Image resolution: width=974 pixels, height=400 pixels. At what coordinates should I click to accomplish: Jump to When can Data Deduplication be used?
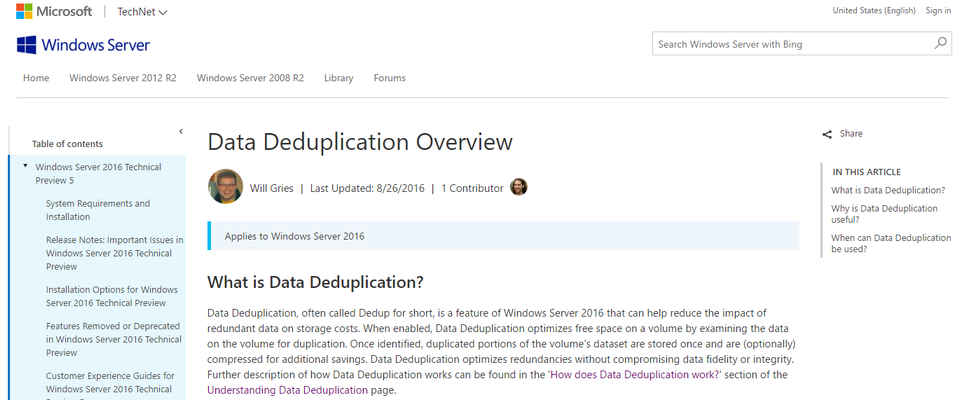891,243
